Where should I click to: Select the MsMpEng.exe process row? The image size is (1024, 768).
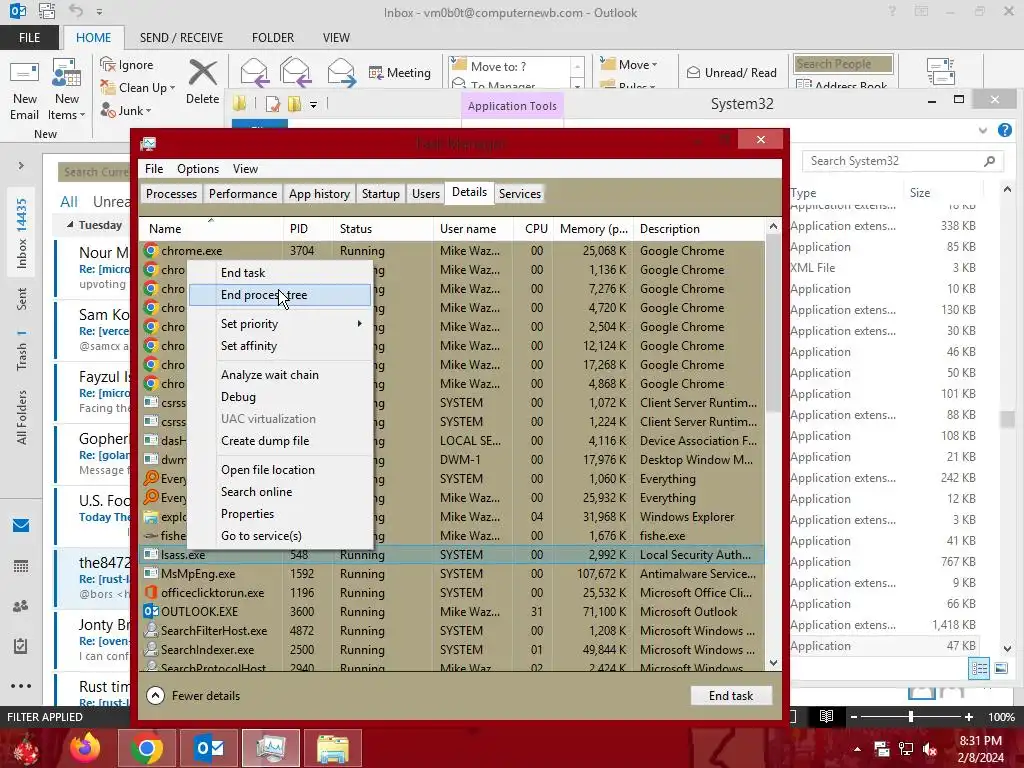click(451, 574)
